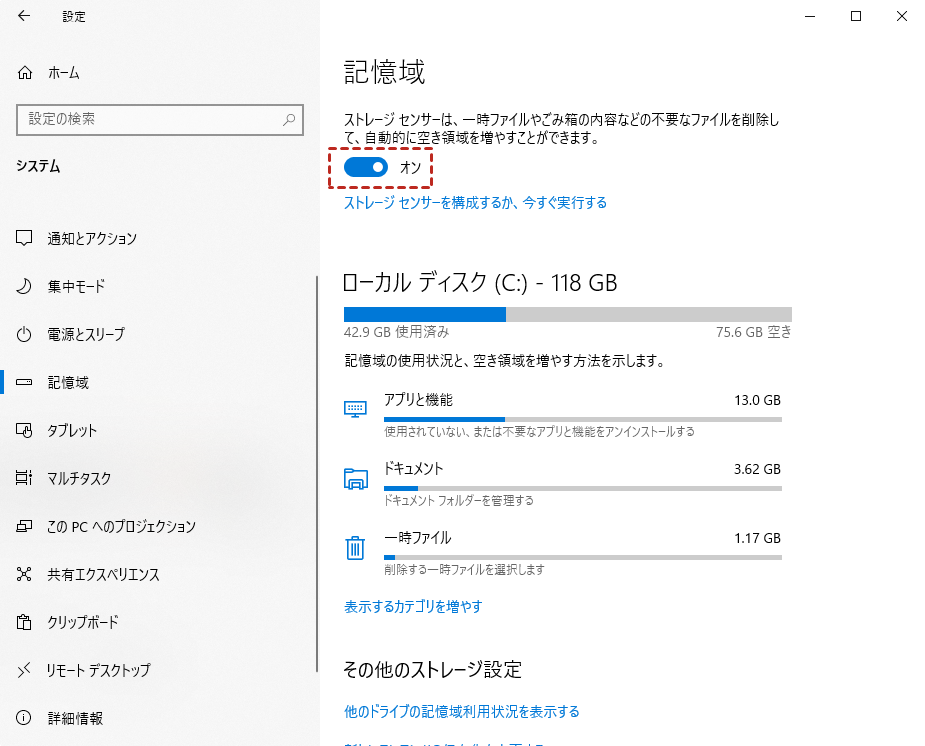
Task: Click the 3.62 GB size value
Action: (757, 469)
